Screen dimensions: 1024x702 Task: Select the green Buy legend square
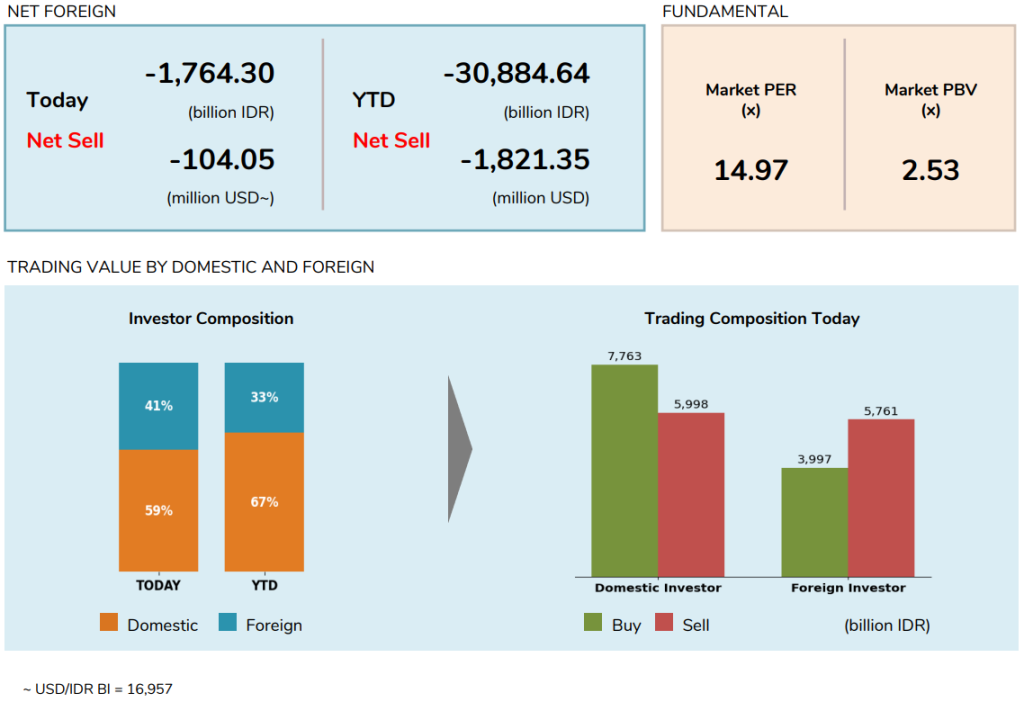[x=593, y=623]
